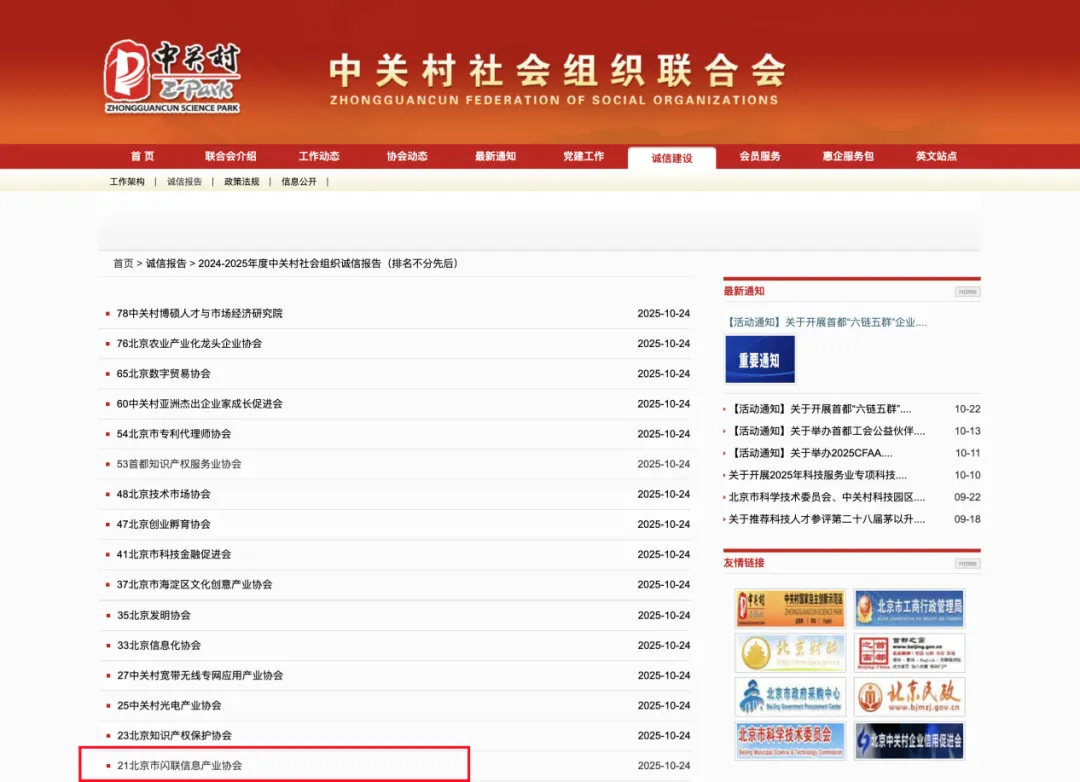The width and height of the screenshot is (1080, 782).
Task: Open the 北京民政 link banner
Action: pos(909,697)
